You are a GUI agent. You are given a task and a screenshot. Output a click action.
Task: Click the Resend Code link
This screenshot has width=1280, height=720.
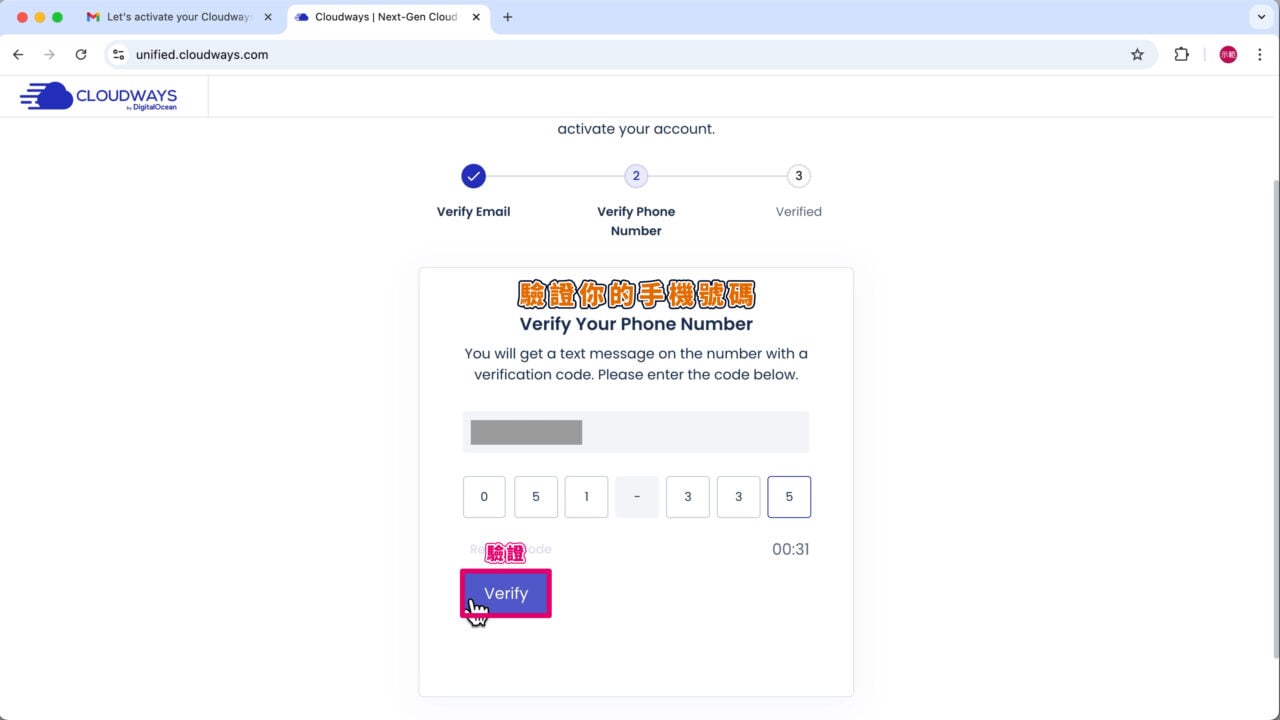(510, 549)
